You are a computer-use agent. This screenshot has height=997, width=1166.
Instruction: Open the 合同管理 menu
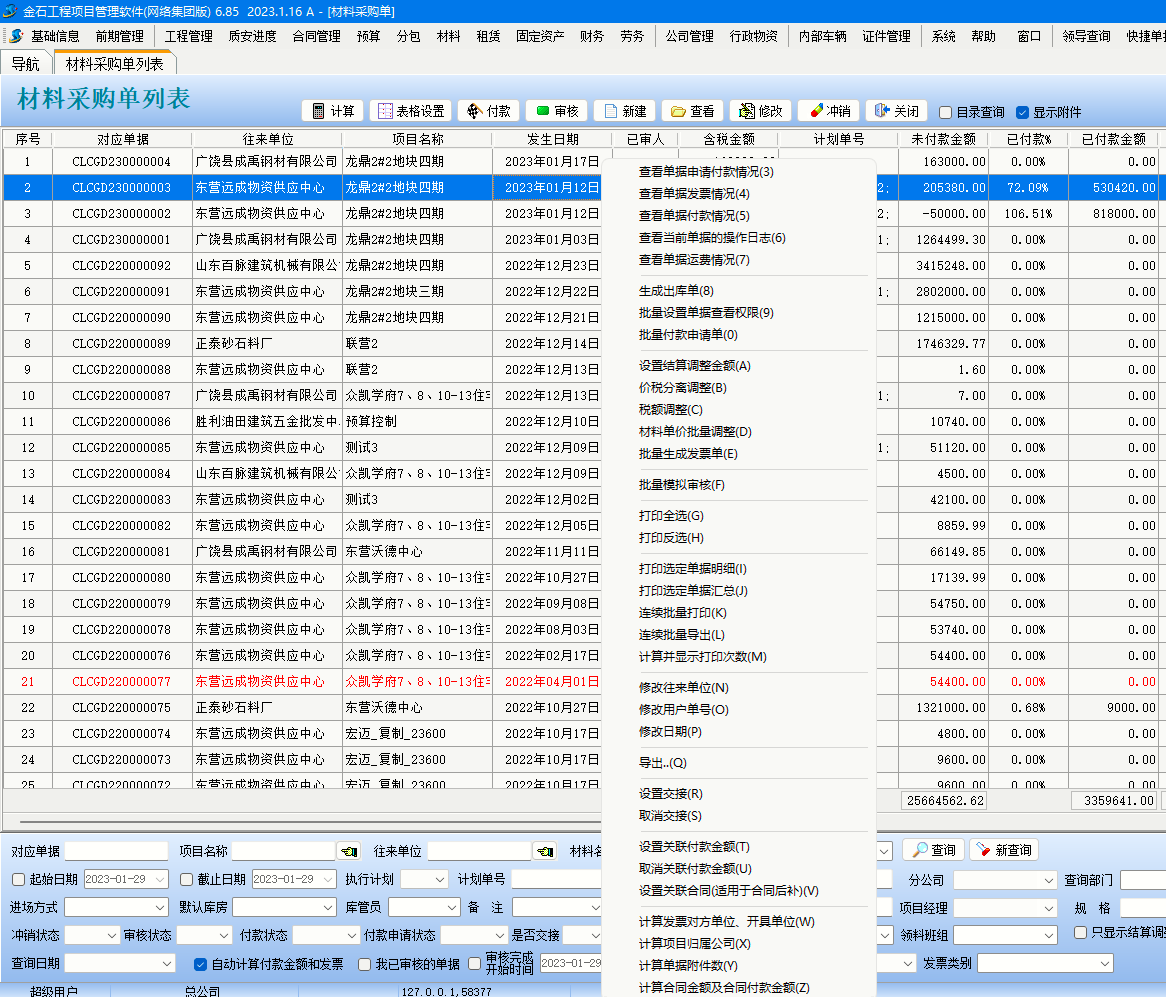point(316,36)
